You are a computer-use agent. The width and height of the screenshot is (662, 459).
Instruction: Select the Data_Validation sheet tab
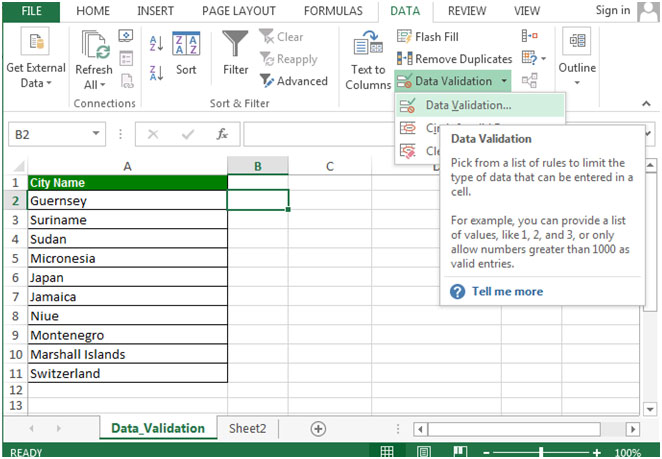point(158,429)
